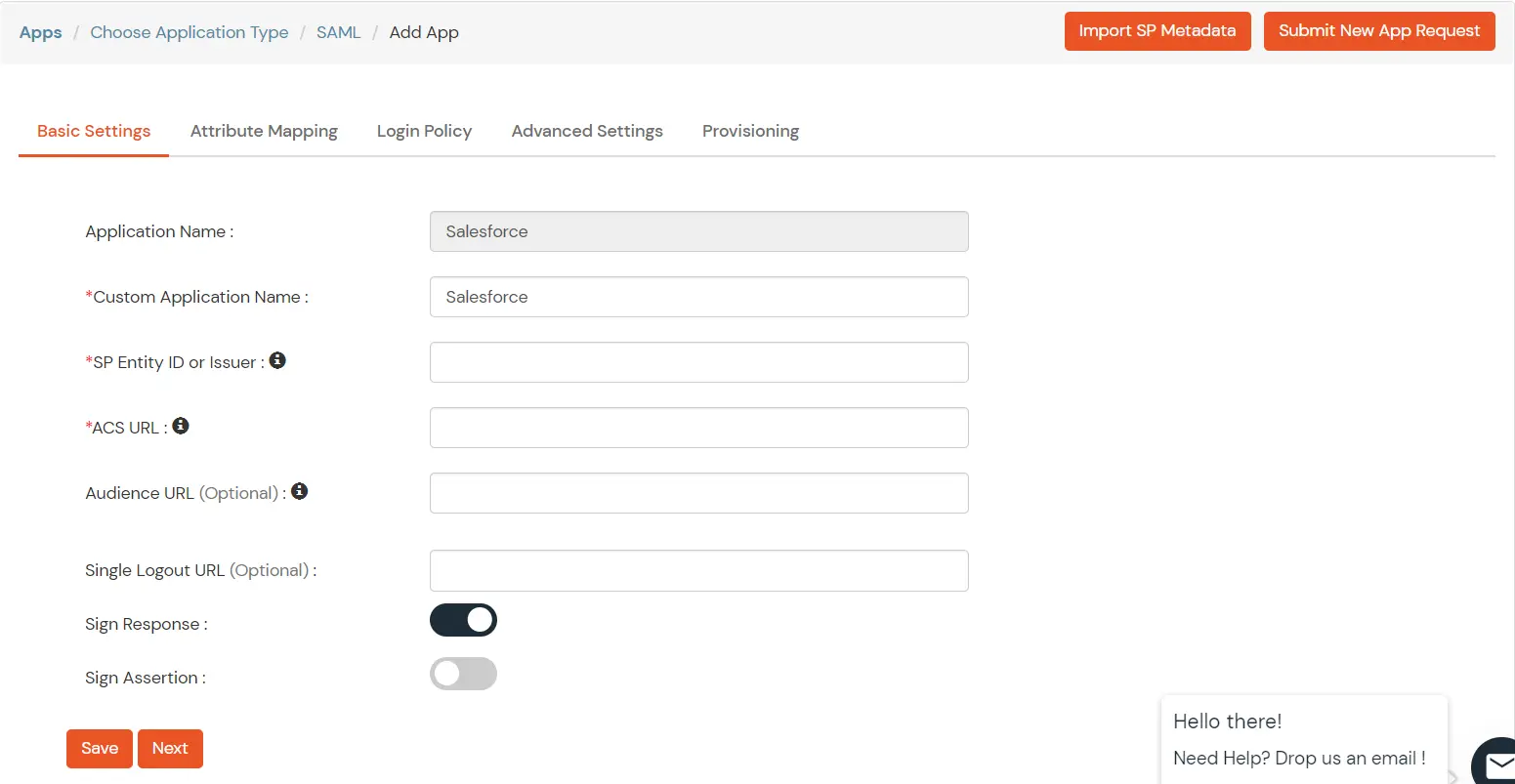Click the 'Hello there!' chat greeting
The height and width of the screenshot is (784, 1515).
tap(1228, 722)
